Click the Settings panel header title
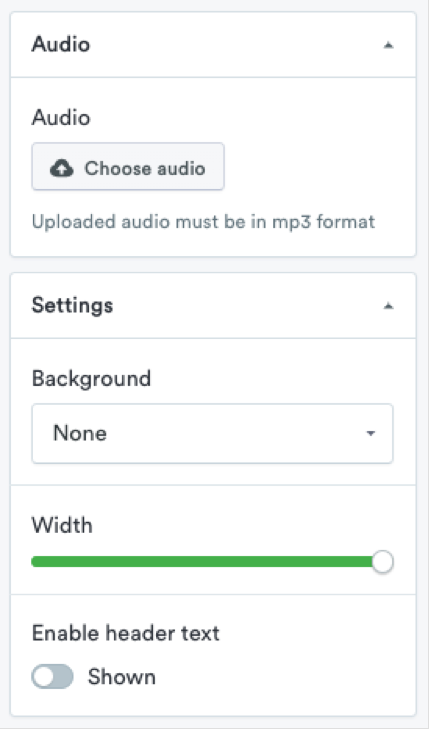429x729 pixels. (72, 305)
